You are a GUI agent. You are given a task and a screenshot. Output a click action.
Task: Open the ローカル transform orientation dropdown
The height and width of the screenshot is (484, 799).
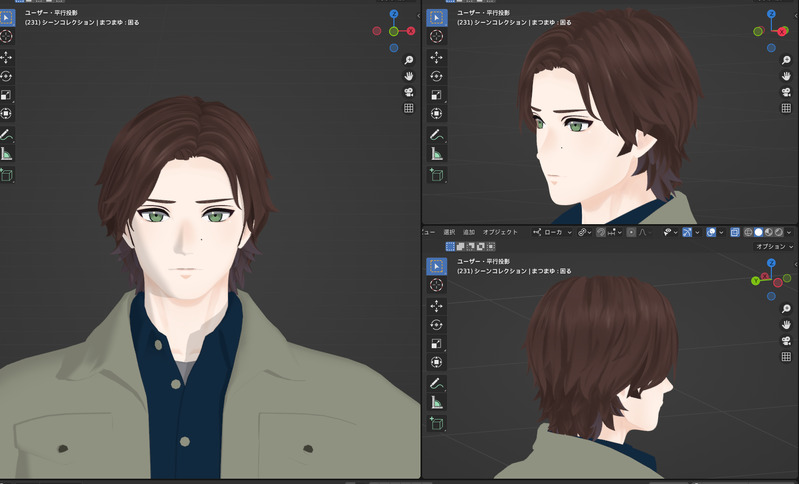[x=552, y=232]
